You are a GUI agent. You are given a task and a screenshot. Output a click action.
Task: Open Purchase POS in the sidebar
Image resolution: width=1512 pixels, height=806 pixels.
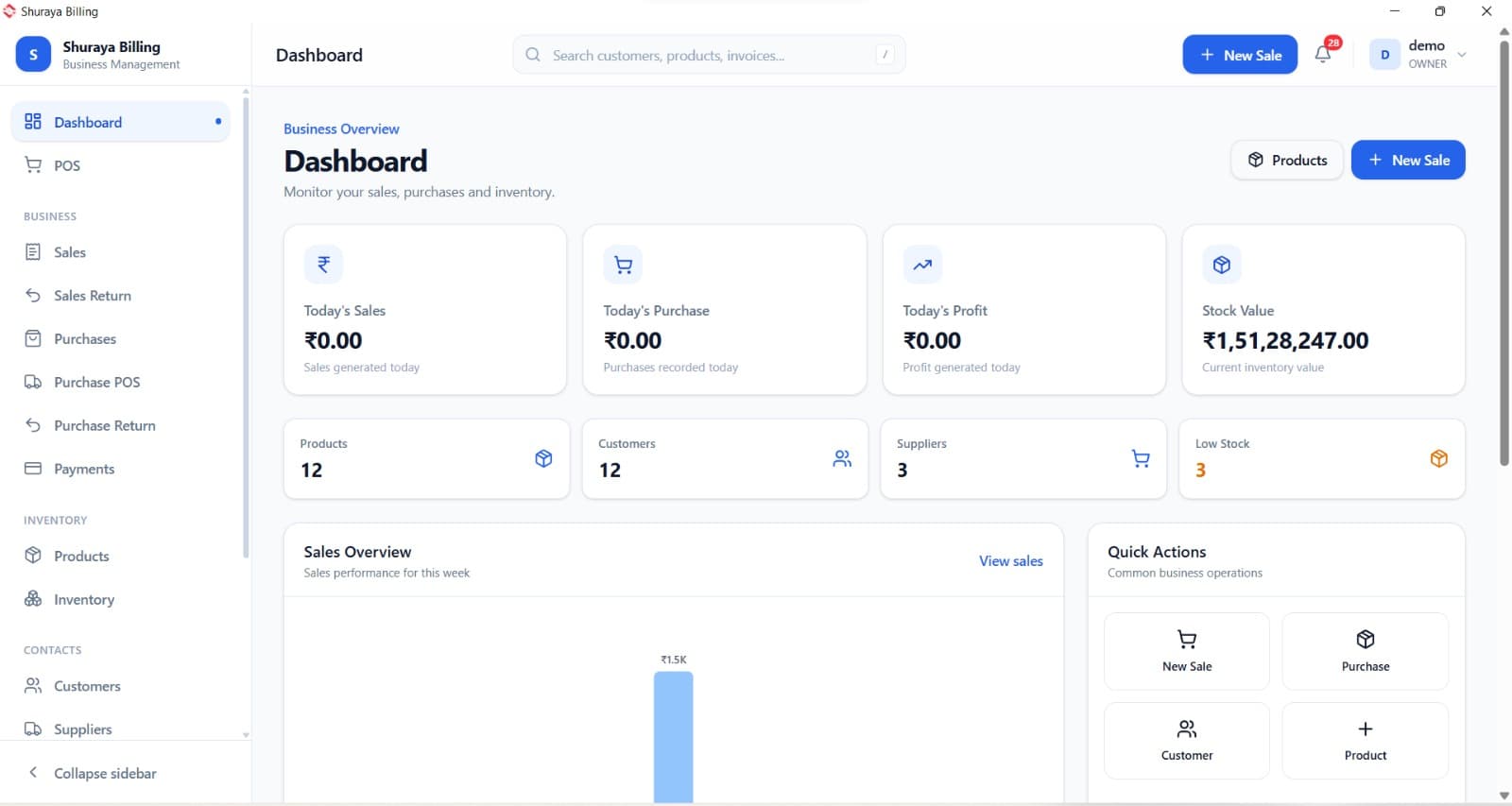tap(120, 383)
